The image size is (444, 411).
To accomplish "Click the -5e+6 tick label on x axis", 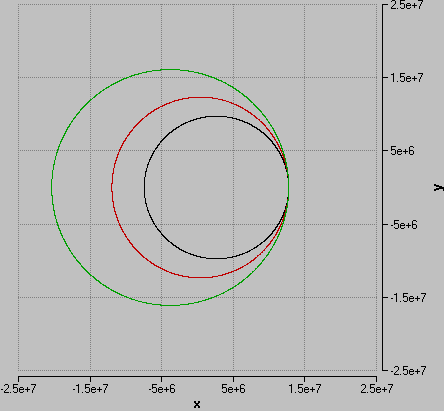I will tap(162, 389).
